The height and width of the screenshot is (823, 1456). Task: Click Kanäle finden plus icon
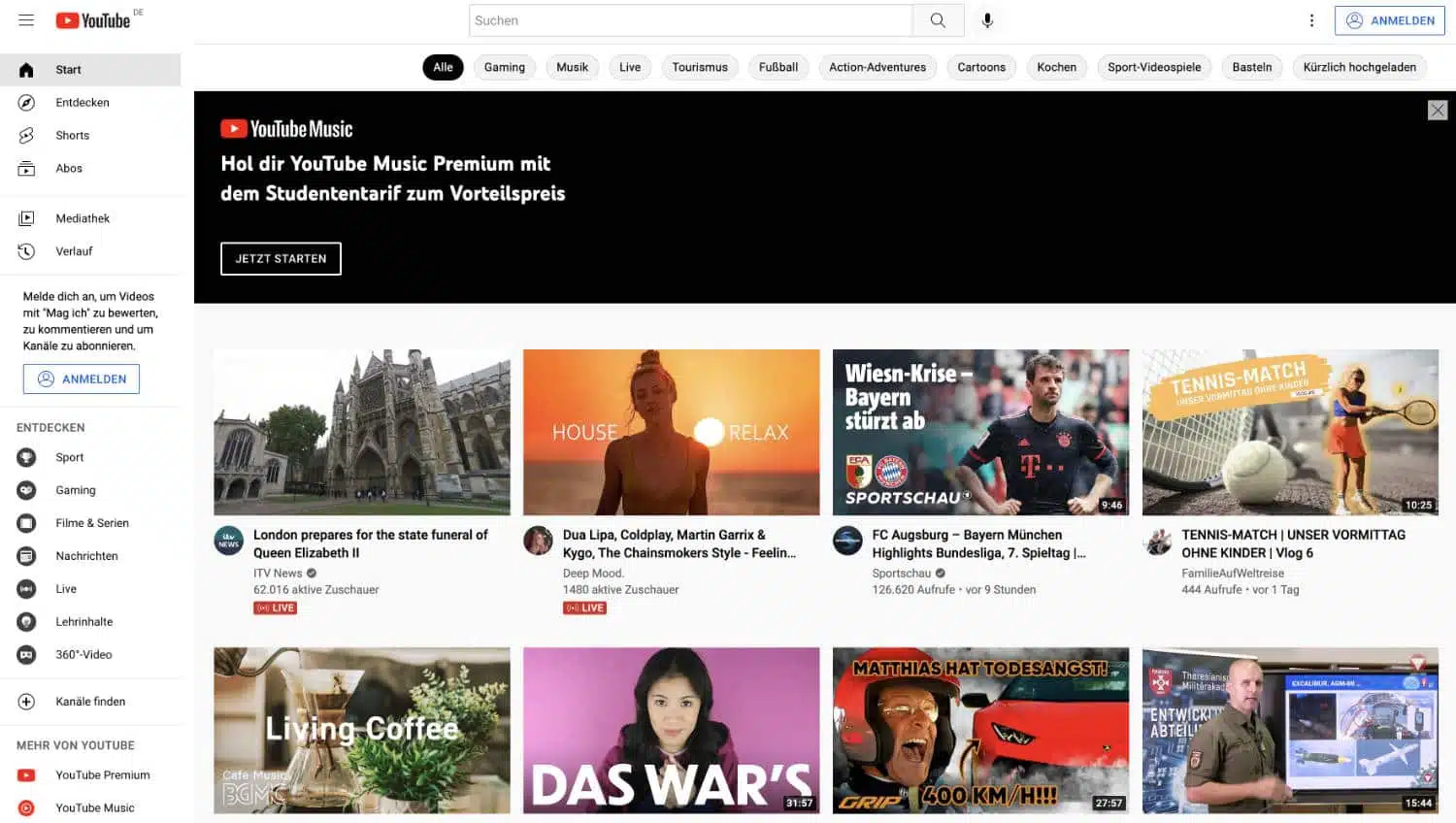point(26,702)
